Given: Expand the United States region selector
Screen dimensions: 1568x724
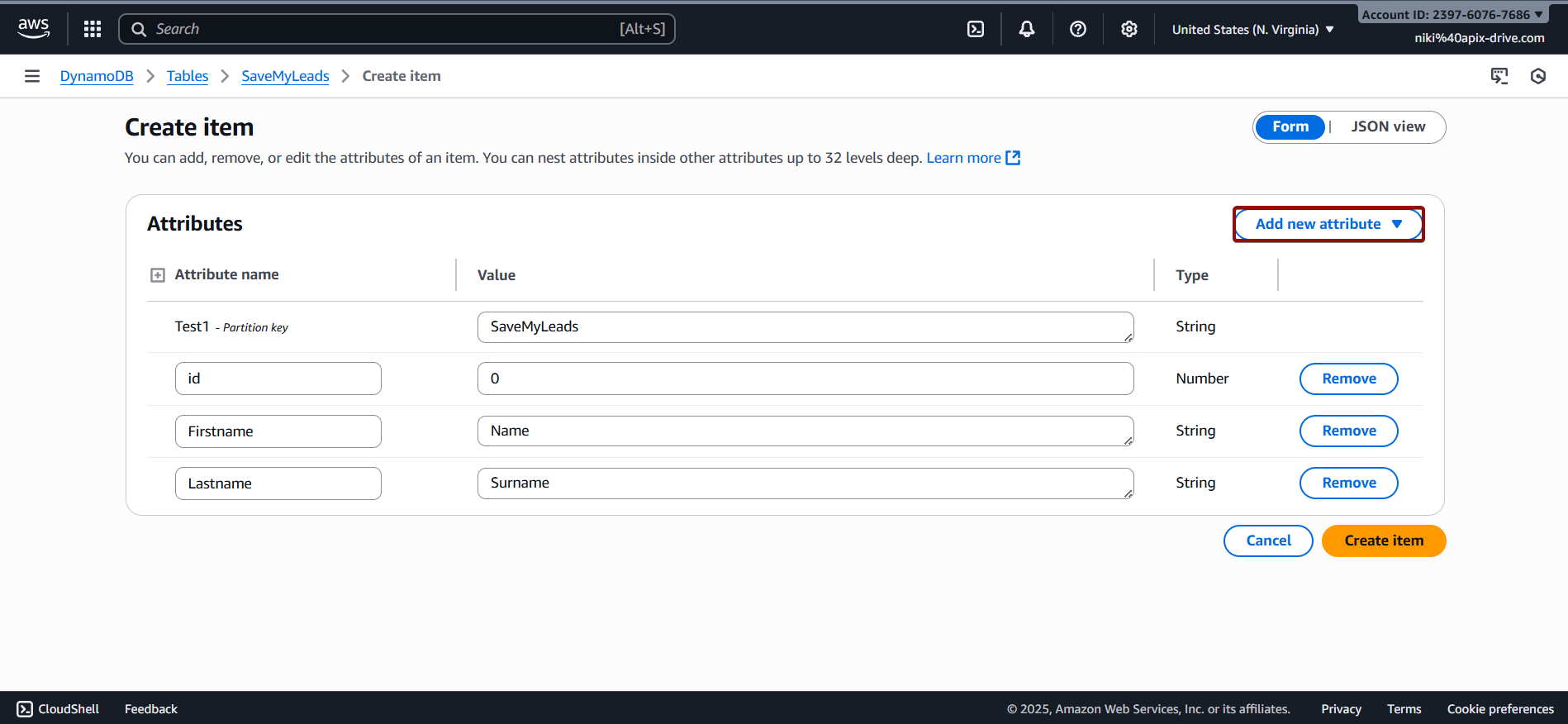Looking at the screenshot, I should 1252,30.
